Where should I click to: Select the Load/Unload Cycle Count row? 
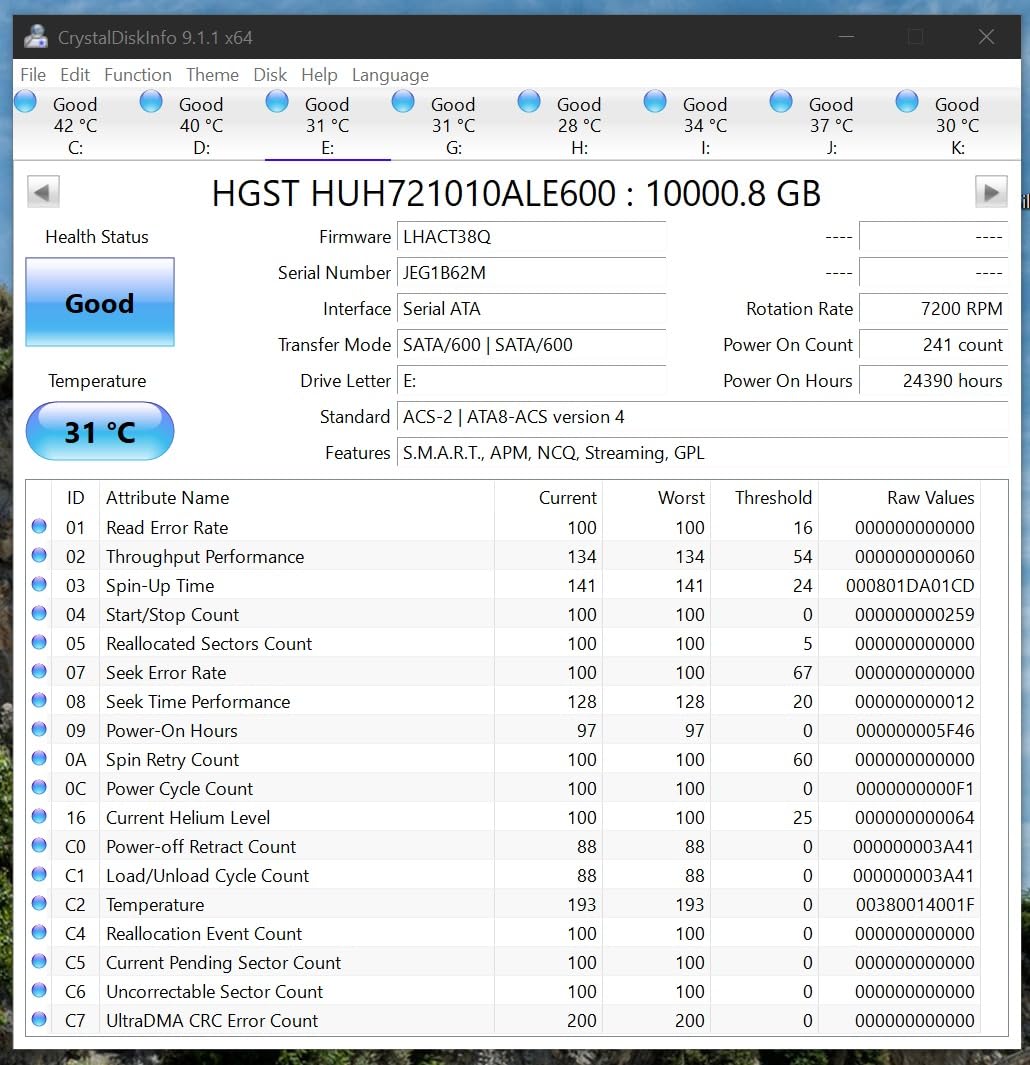[x=504, y=875]
